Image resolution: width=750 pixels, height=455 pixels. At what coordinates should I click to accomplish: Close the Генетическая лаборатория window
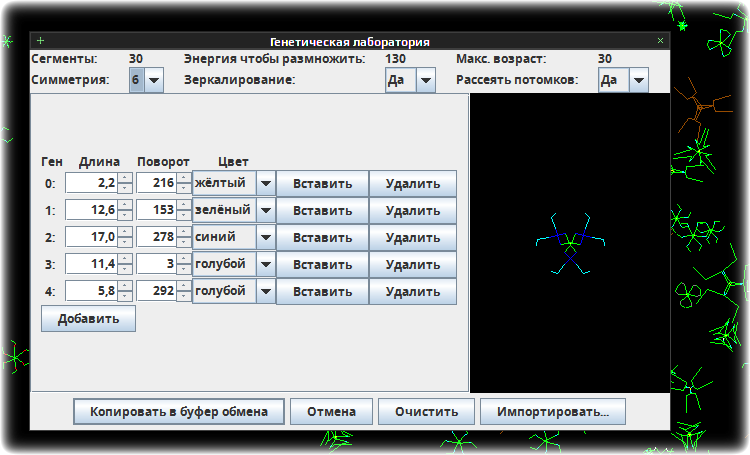coord(660,41)
